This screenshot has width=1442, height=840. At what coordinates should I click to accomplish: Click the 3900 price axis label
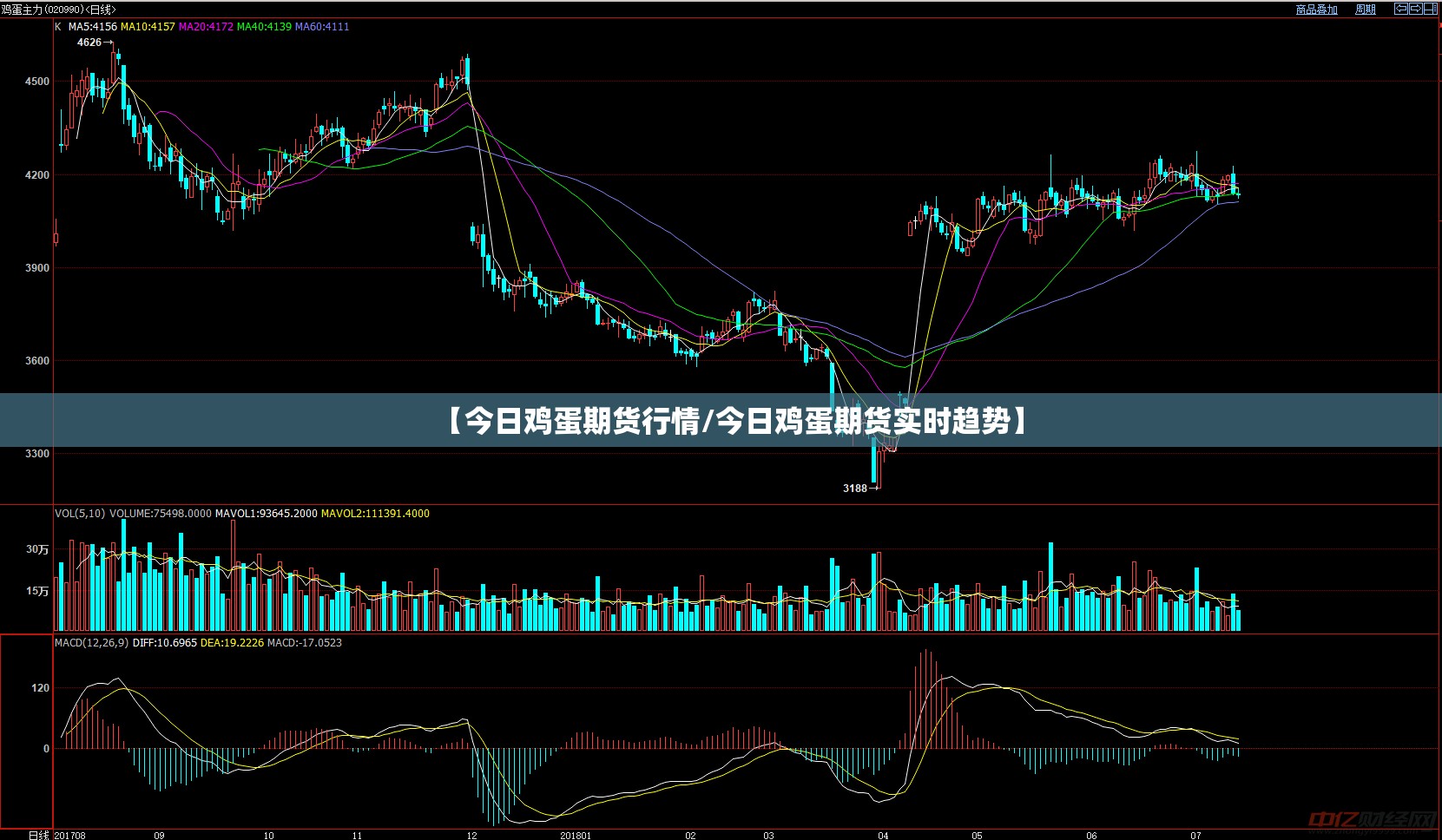tap(37, 268)
